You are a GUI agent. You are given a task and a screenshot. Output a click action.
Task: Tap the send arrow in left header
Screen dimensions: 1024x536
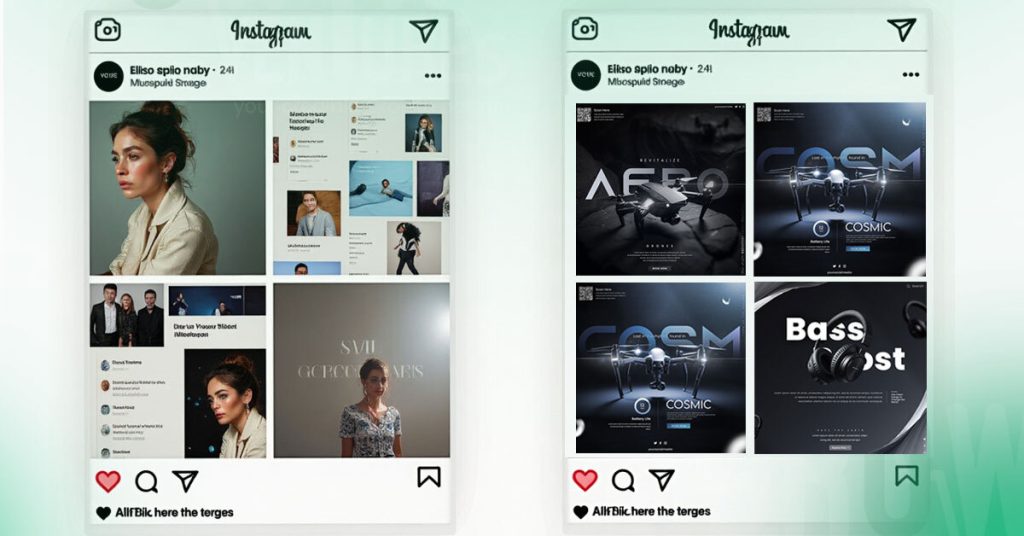424,30
